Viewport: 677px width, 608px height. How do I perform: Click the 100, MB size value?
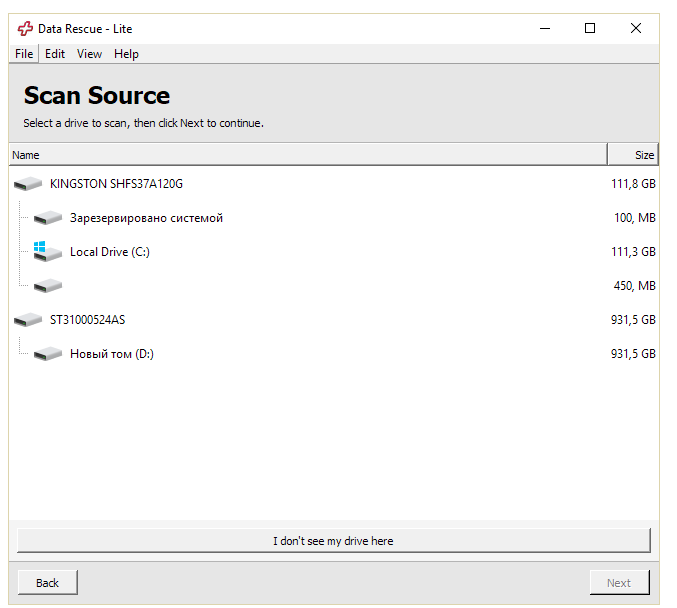(x=635, y=218)
